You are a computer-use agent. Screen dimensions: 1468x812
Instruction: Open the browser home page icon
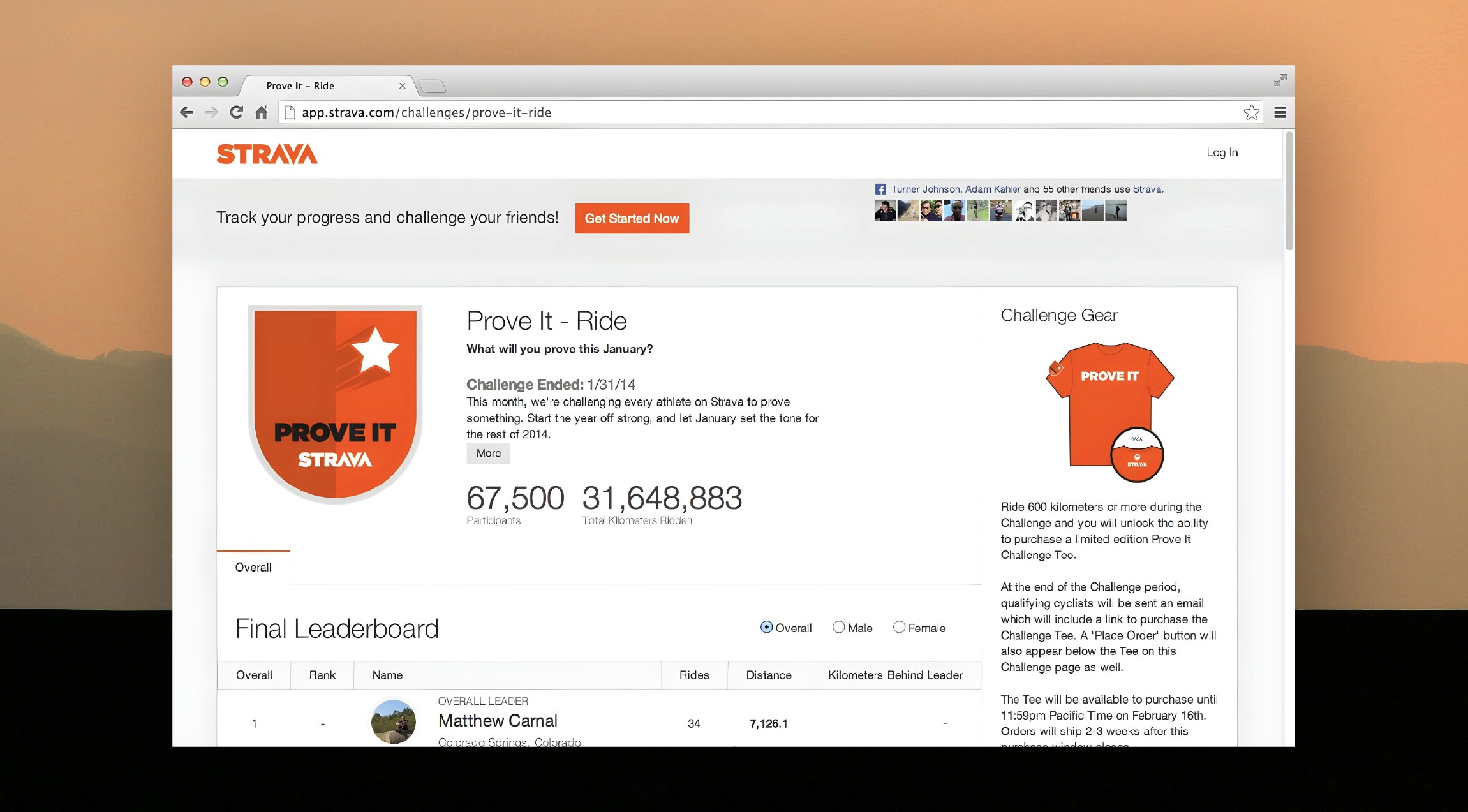click(261, 113)
